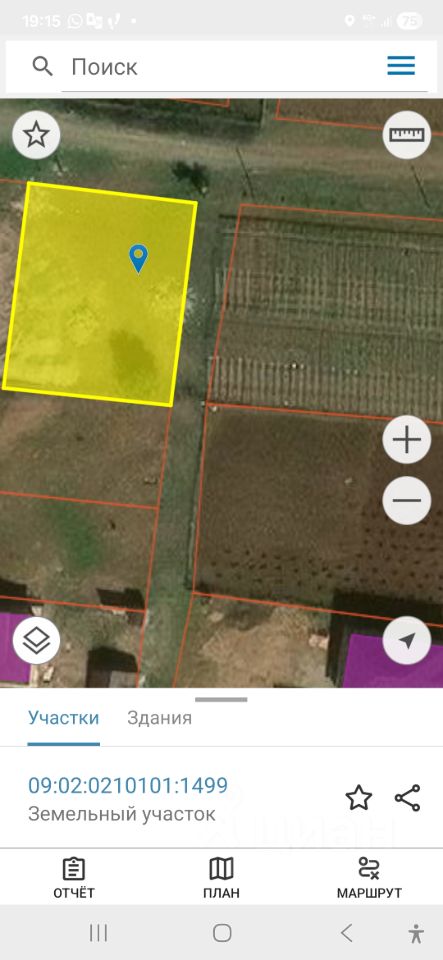Zoom out with the minus button
This screenshot has width=443, height=960.
tap(407, 500)
